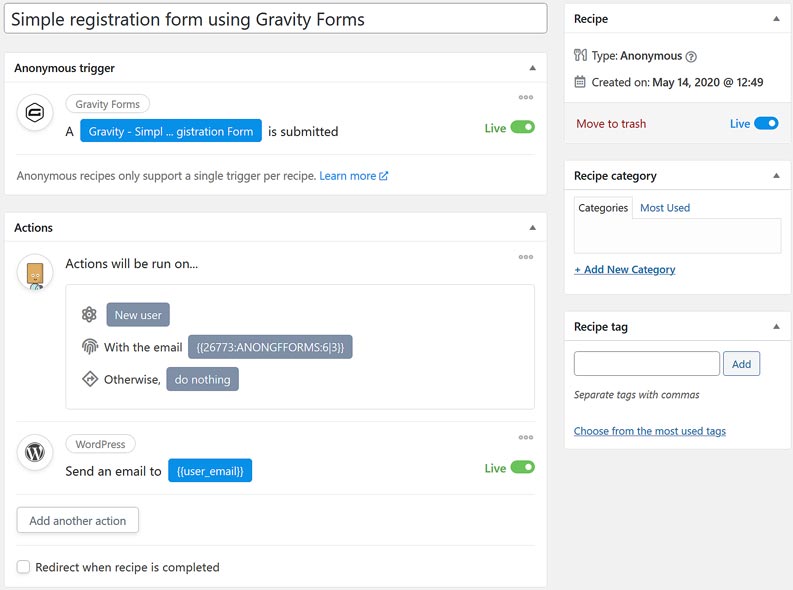
Task: Open three-dot menu for WordPress email action
Action: pyautogui.click(x=525, y=437)
